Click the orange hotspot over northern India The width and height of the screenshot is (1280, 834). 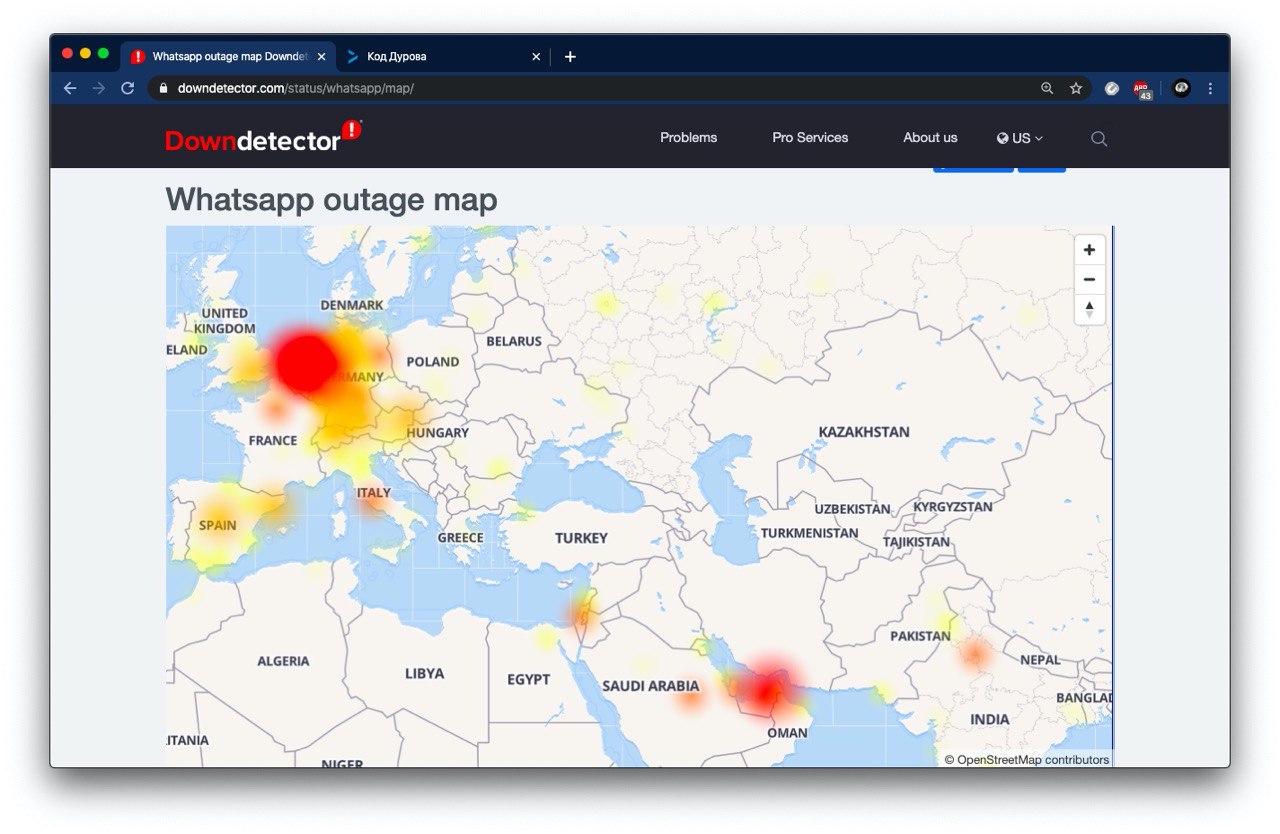point(974,655)
